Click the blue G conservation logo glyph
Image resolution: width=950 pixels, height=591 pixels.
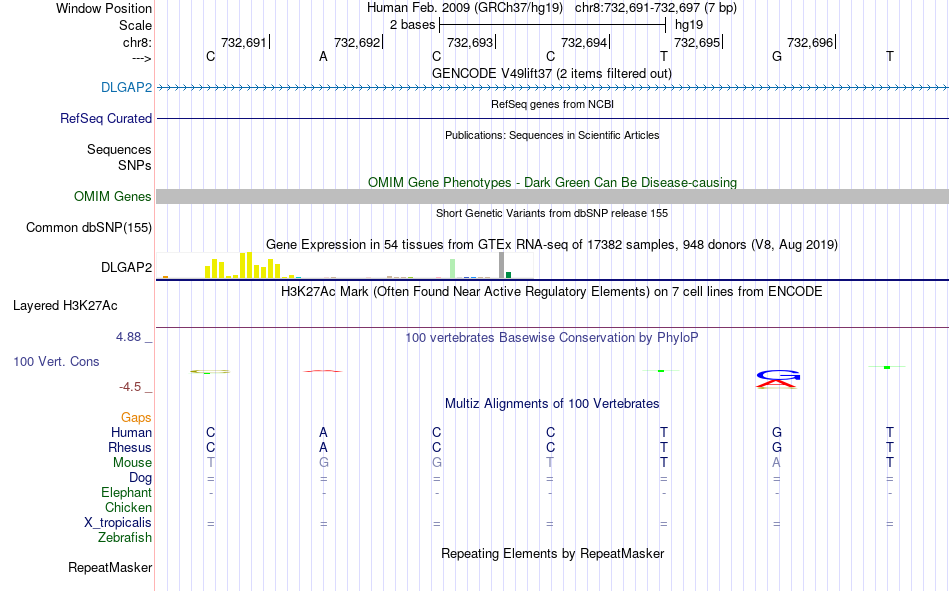click(x=778, y=375)
